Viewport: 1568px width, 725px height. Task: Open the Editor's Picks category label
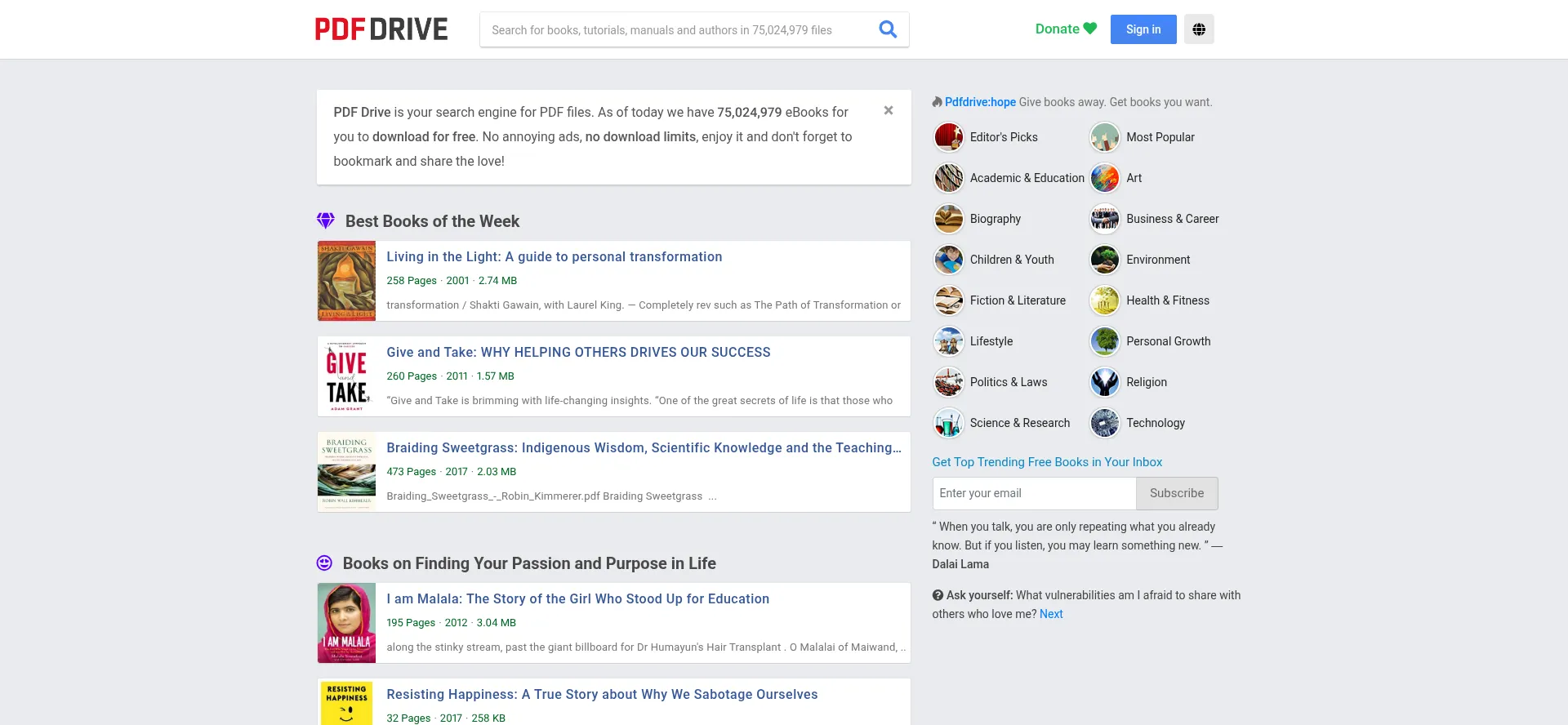pos(1004,137)
